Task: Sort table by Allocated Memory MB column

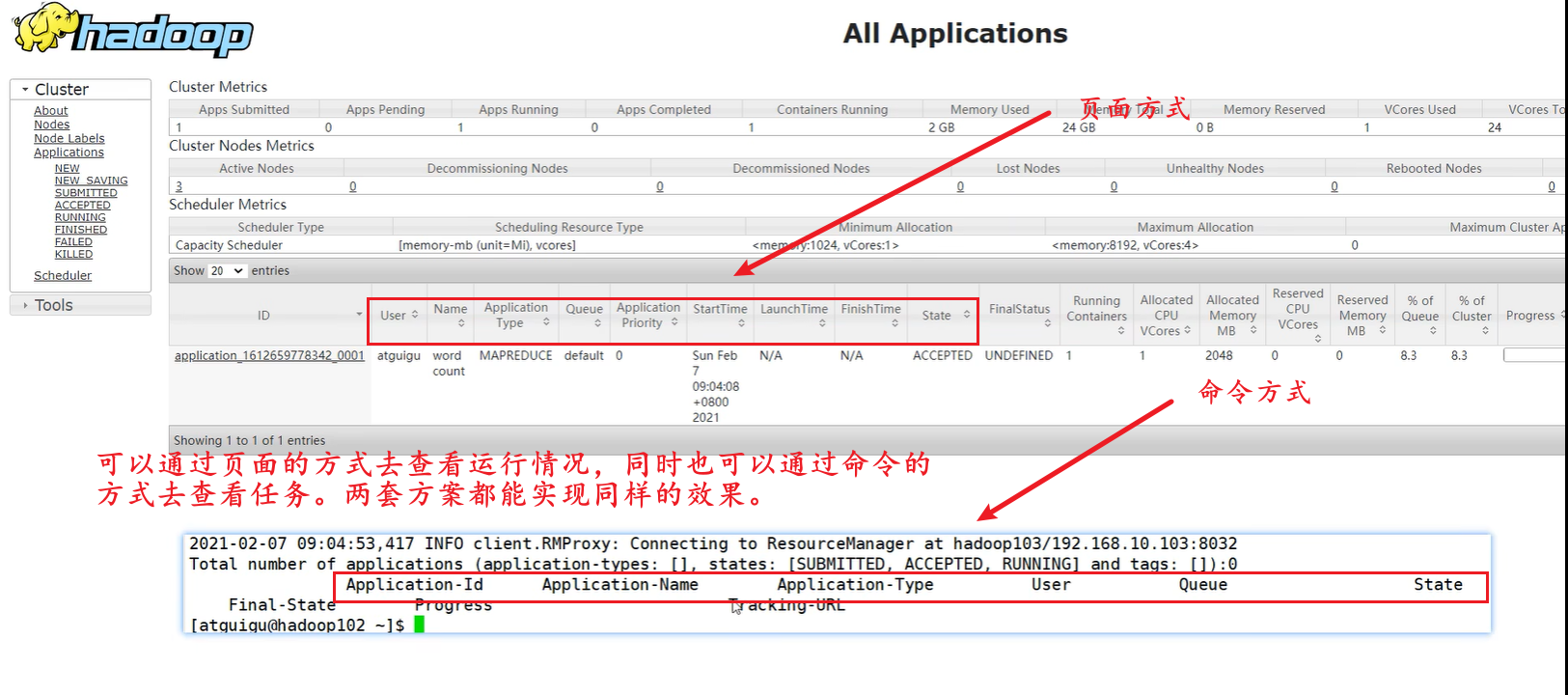Action: tap(1232, 315)
